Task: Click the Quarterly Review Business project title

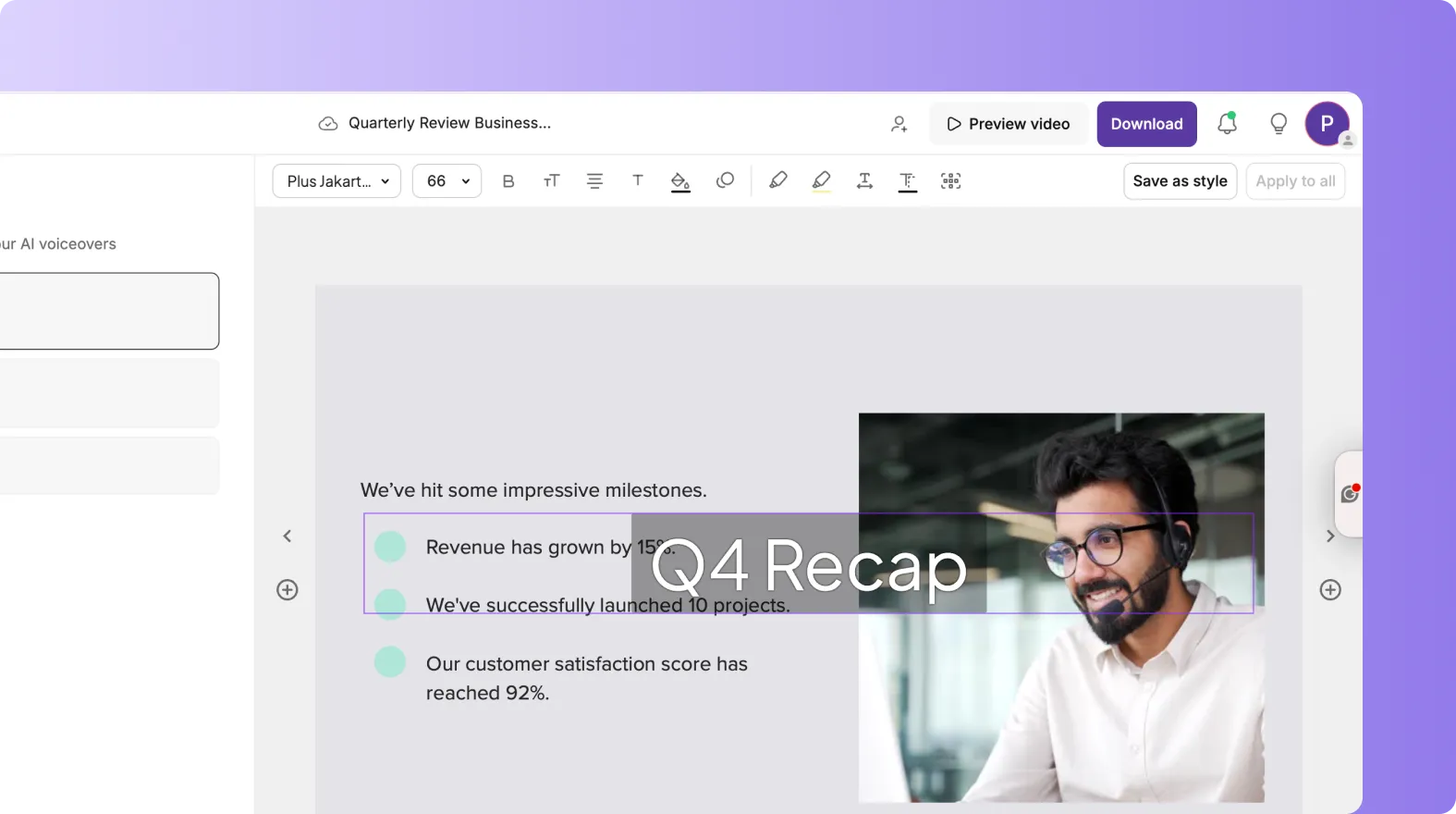Action: click(x=449, y=123)
